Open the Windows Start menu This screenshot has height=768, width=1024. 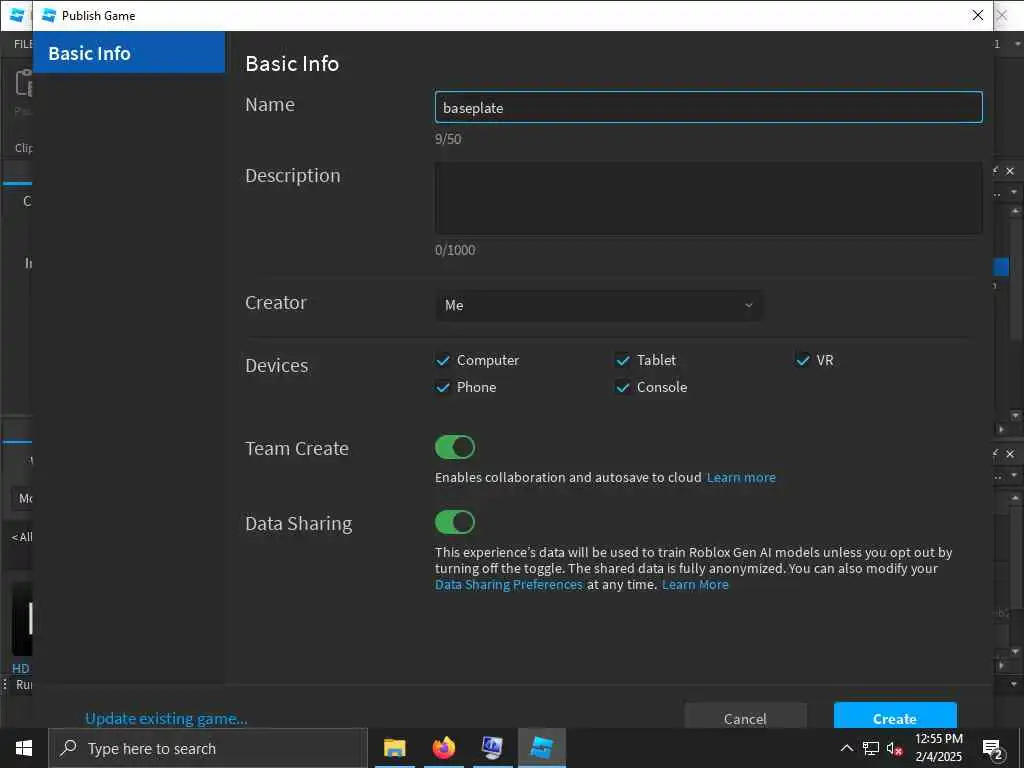tap(24, 748)
